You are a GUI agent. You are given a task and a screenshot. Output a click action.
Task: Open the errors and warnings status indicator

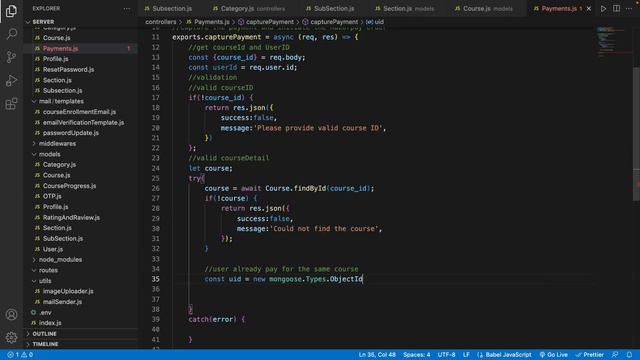[20, 355]
